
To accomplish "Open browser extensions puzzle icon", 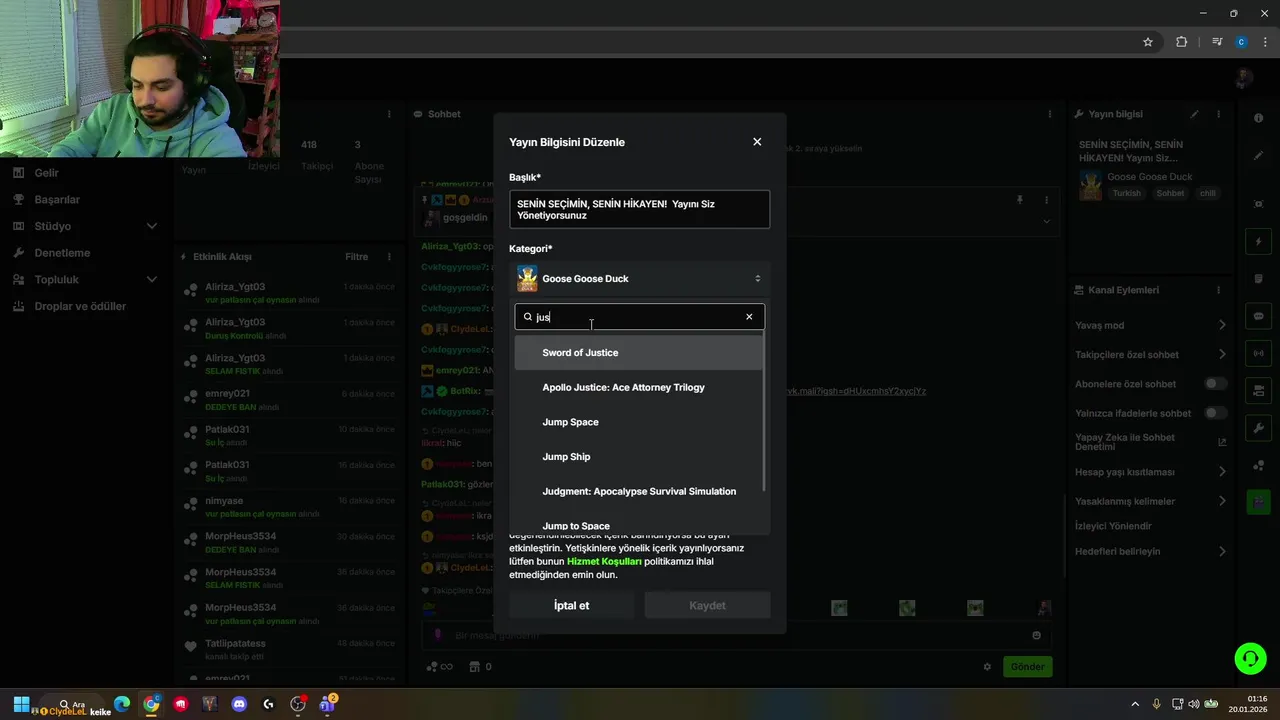I will point(1182,42).
